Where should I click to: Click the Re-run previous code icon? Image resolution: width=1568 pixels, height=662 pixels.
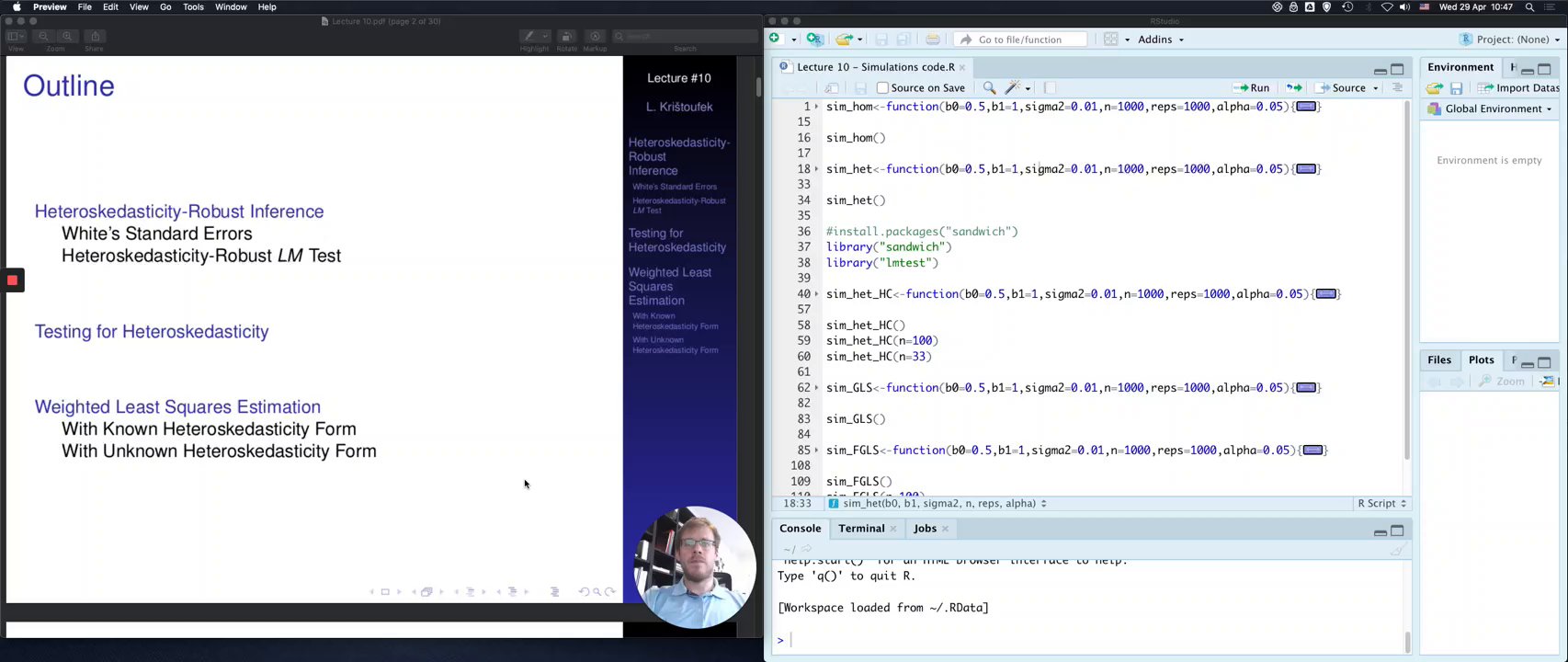[1293, 87]
